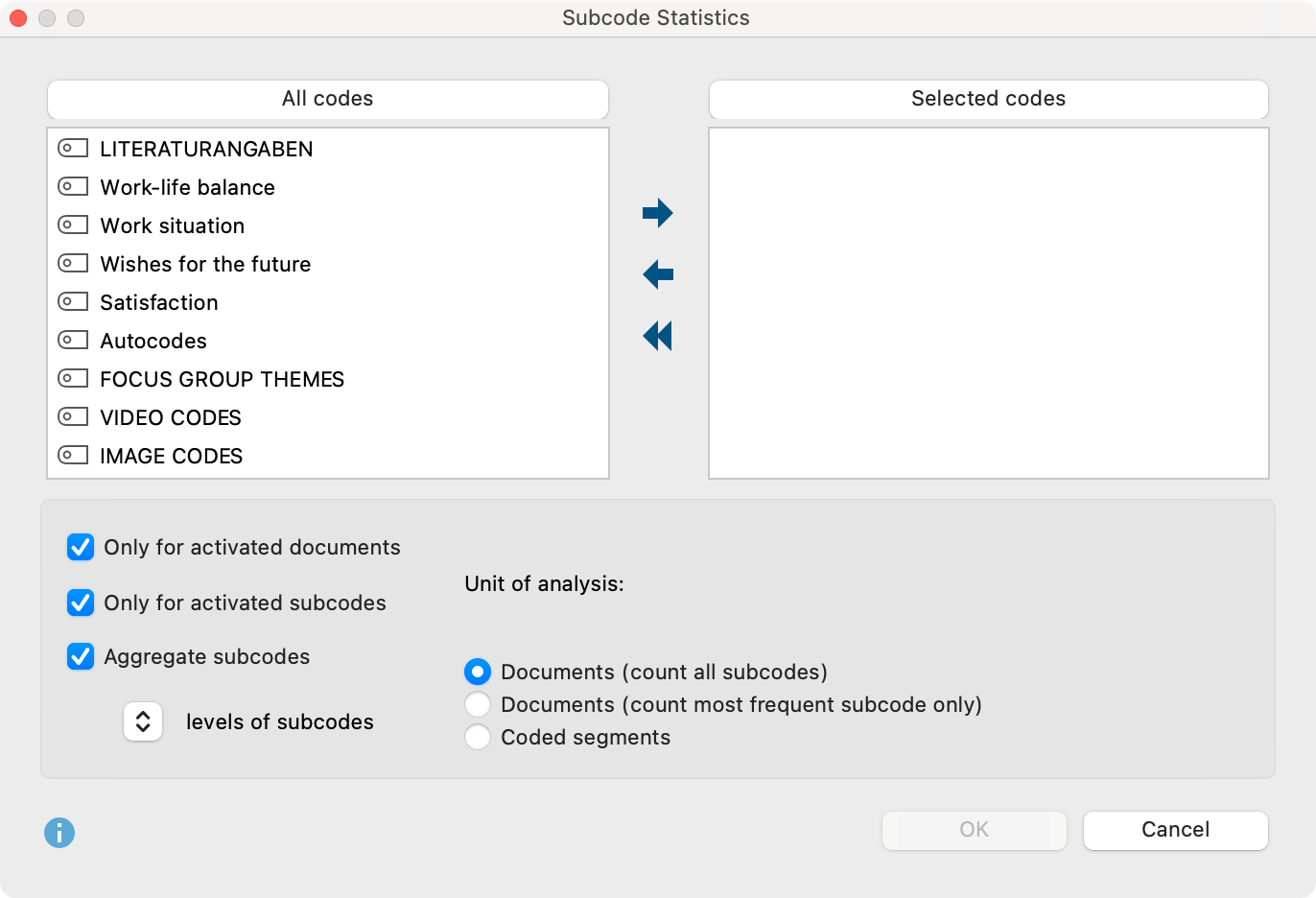
Task: Select the IMAGE CODES label
Action: tap(172, 456)
